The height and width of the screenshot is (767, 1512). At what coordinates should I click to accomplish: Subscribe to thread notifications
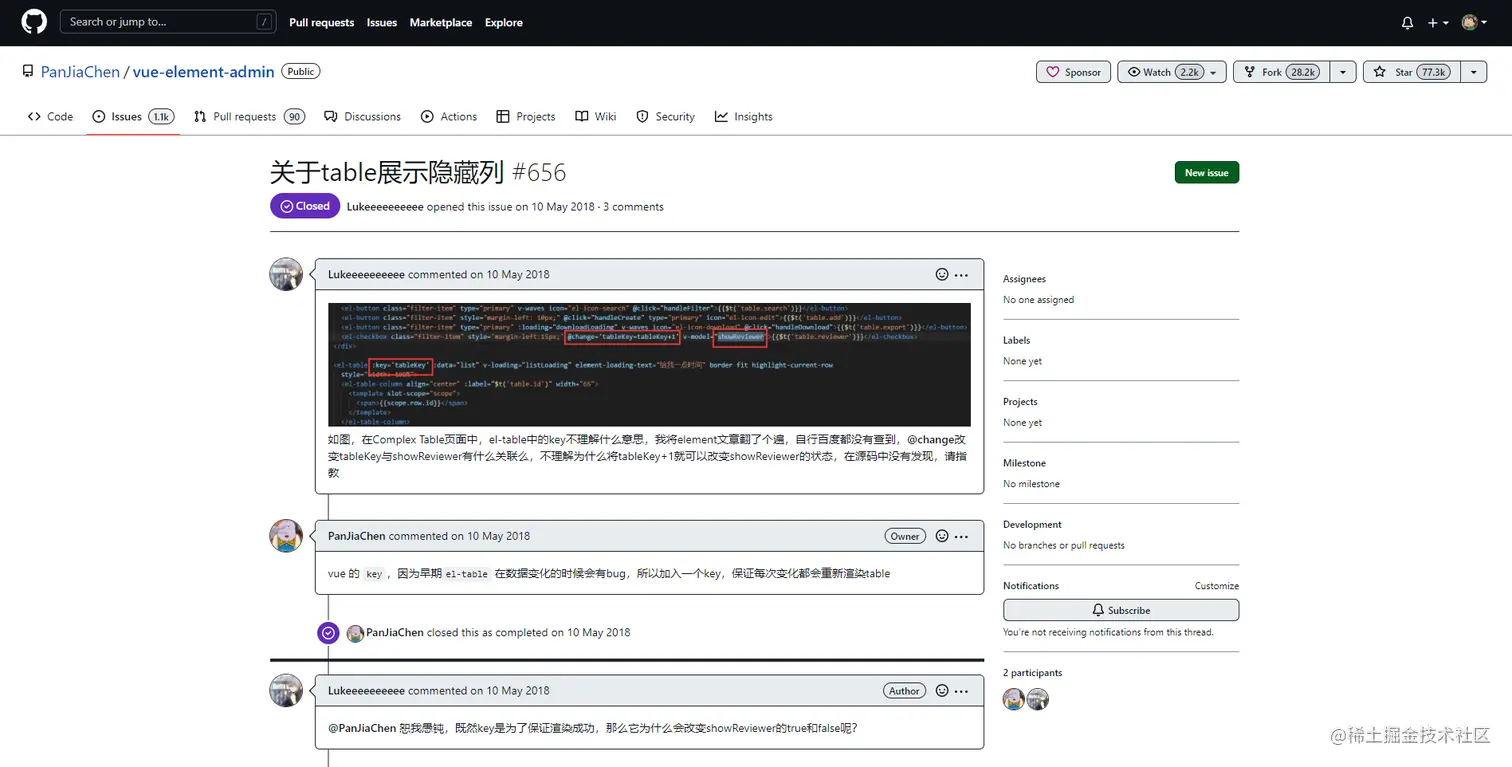pos(1120,609)
